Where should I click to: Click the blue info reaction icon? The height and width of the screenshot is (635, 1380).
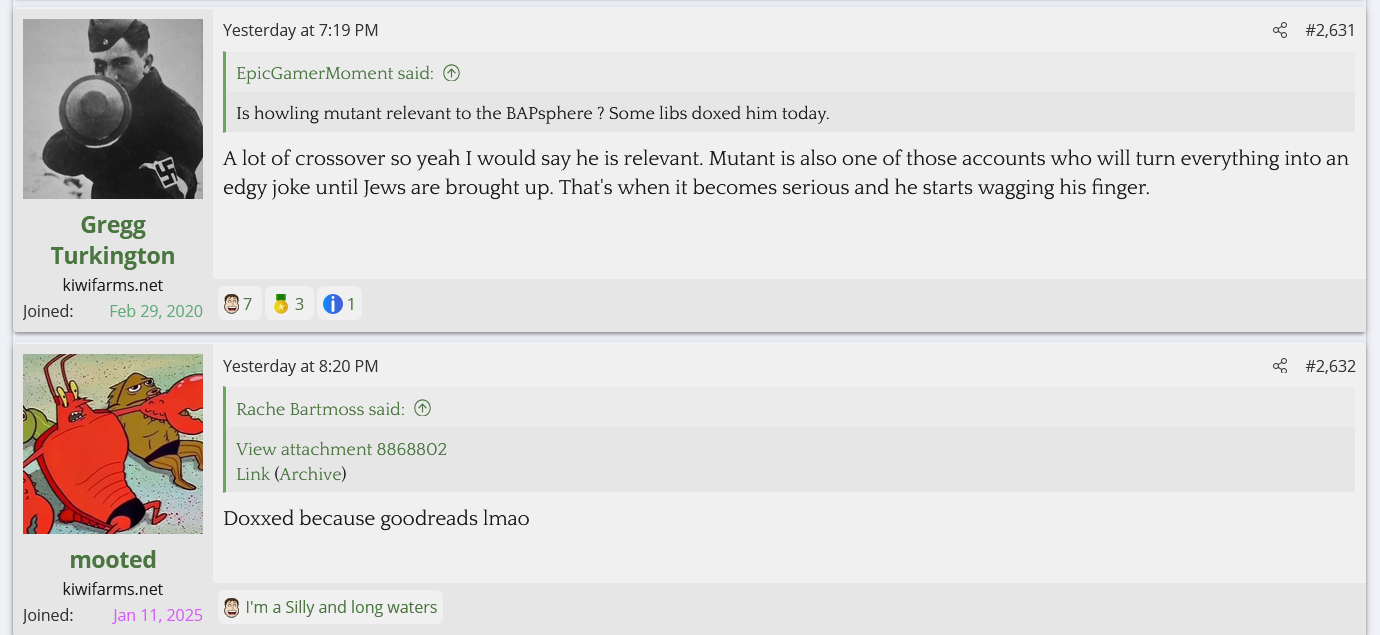click(333, 304)
